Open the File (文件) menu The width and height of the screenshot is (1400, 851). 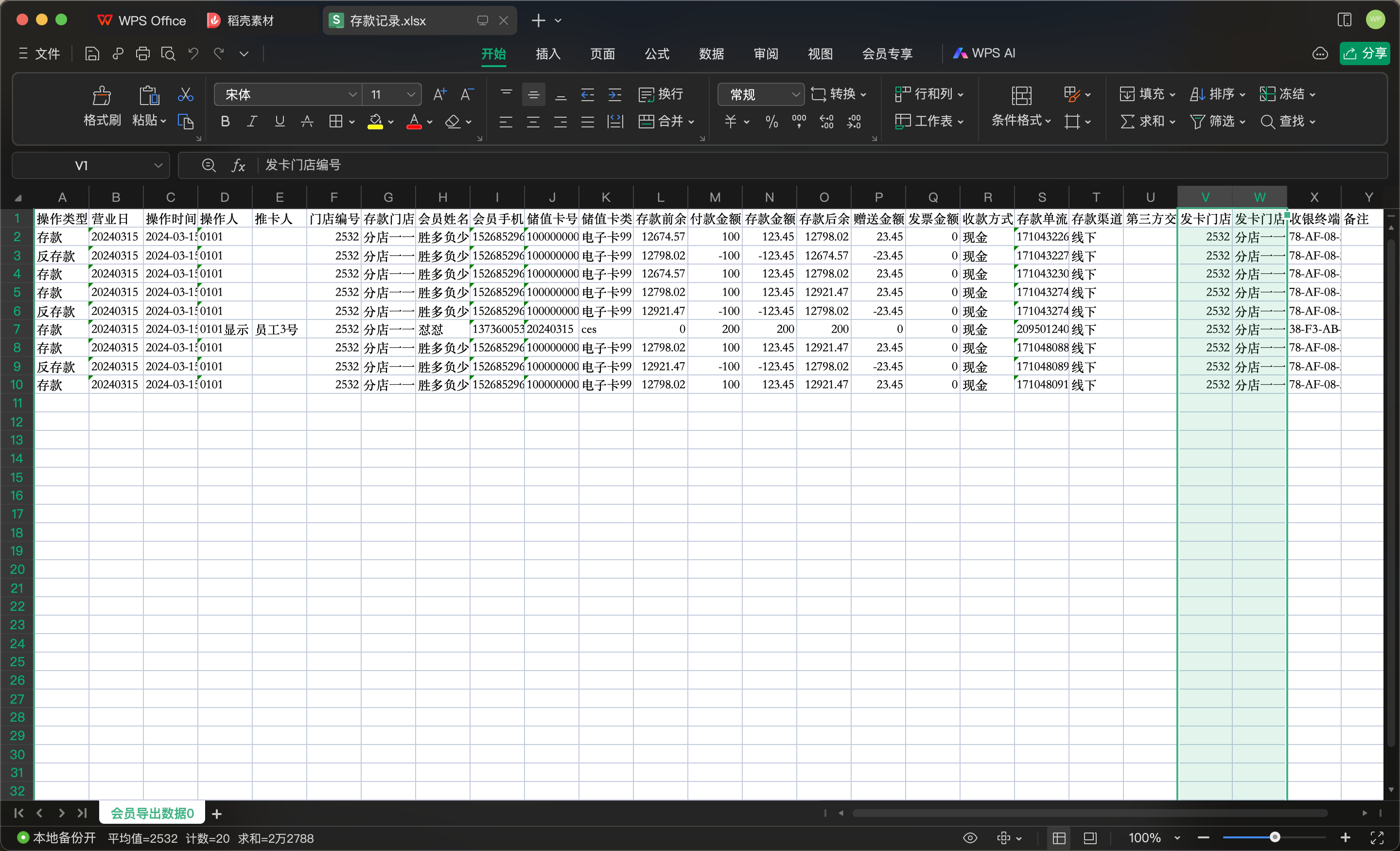point(38,53)
